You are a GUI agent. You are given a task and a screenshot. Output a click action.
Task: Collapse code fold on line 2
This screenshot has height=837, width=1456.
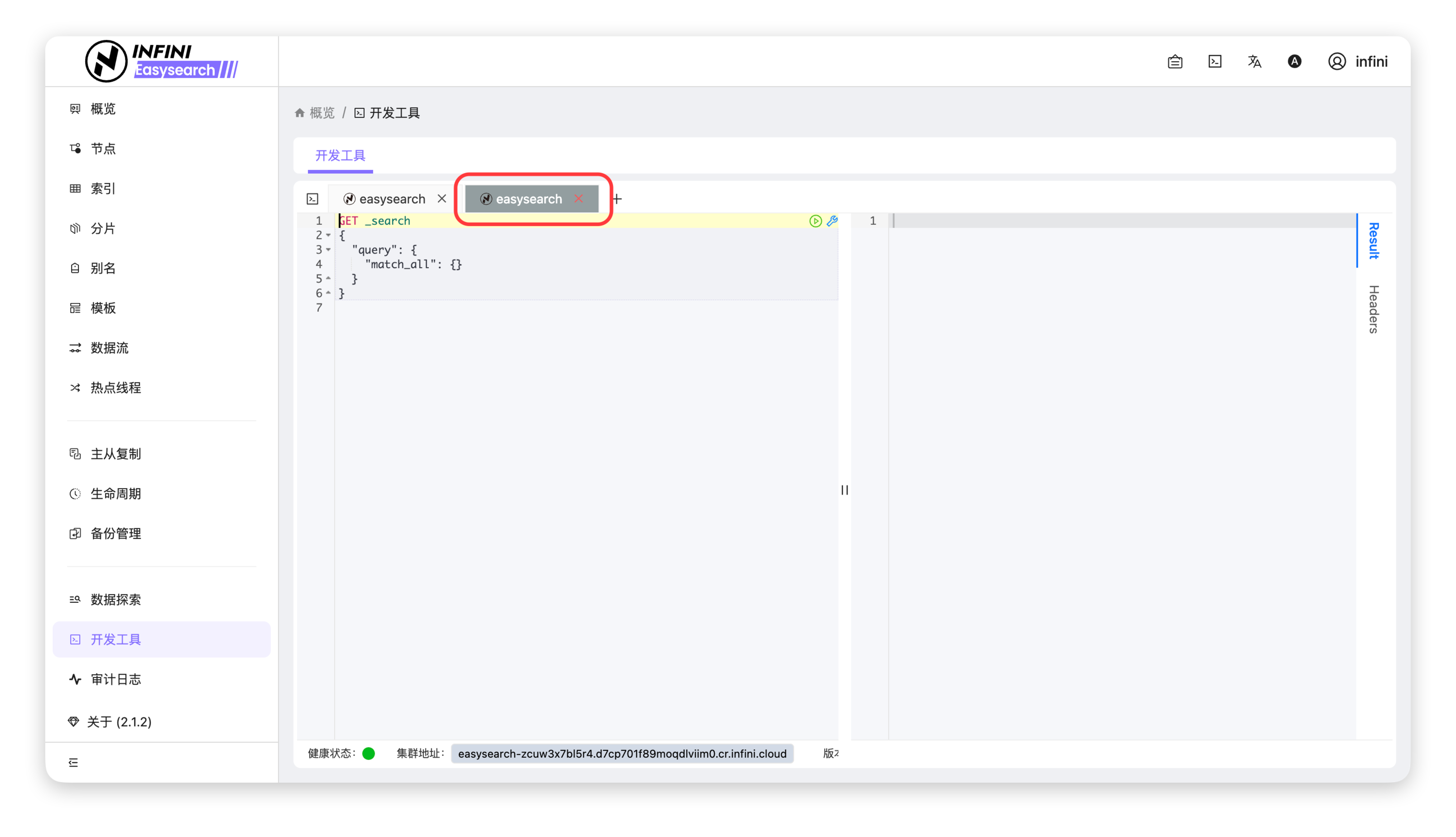[329, 235]
